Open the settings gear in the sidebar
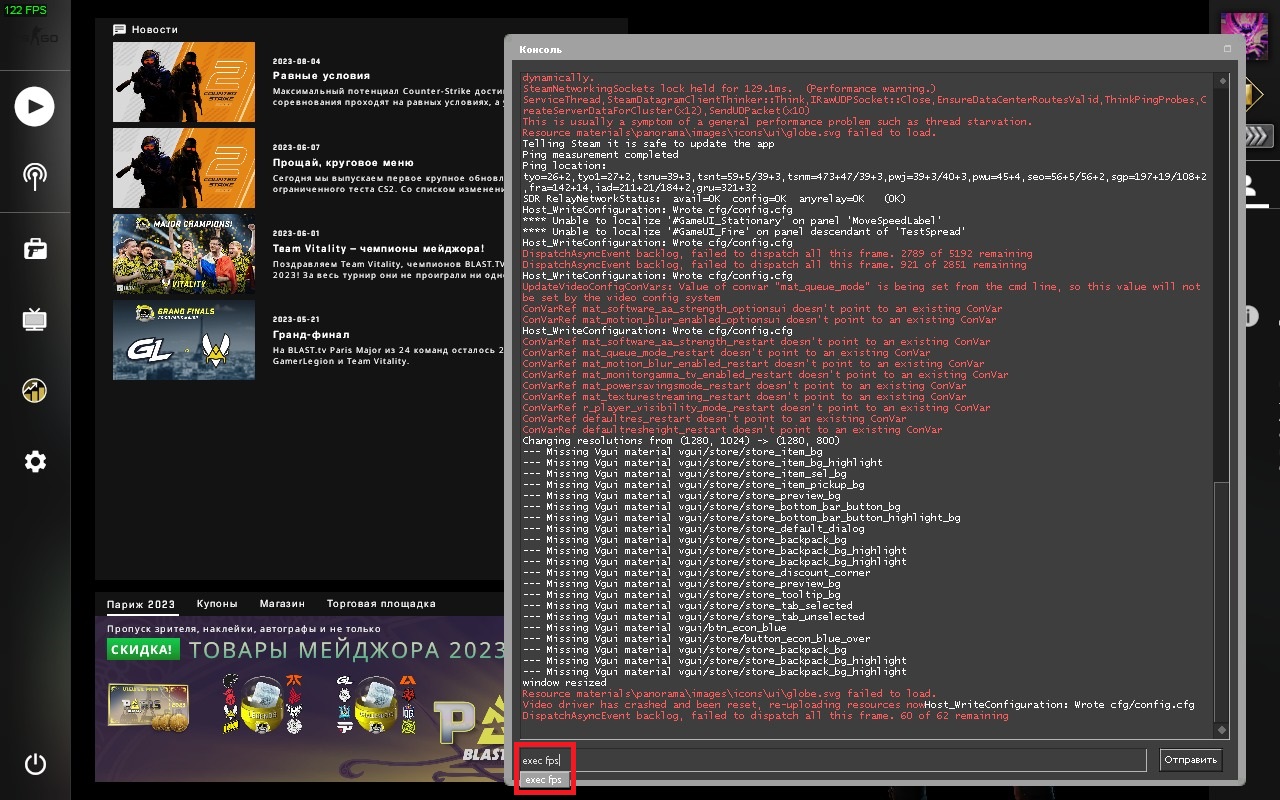This screenshot has height=800, width=1280. 35,462
